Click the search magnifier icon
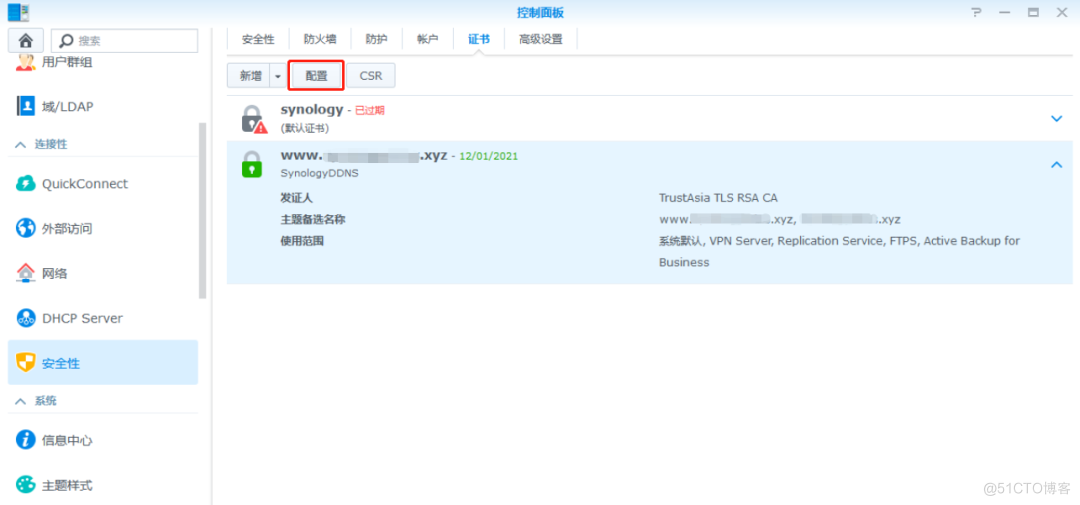 click(68, 41)
